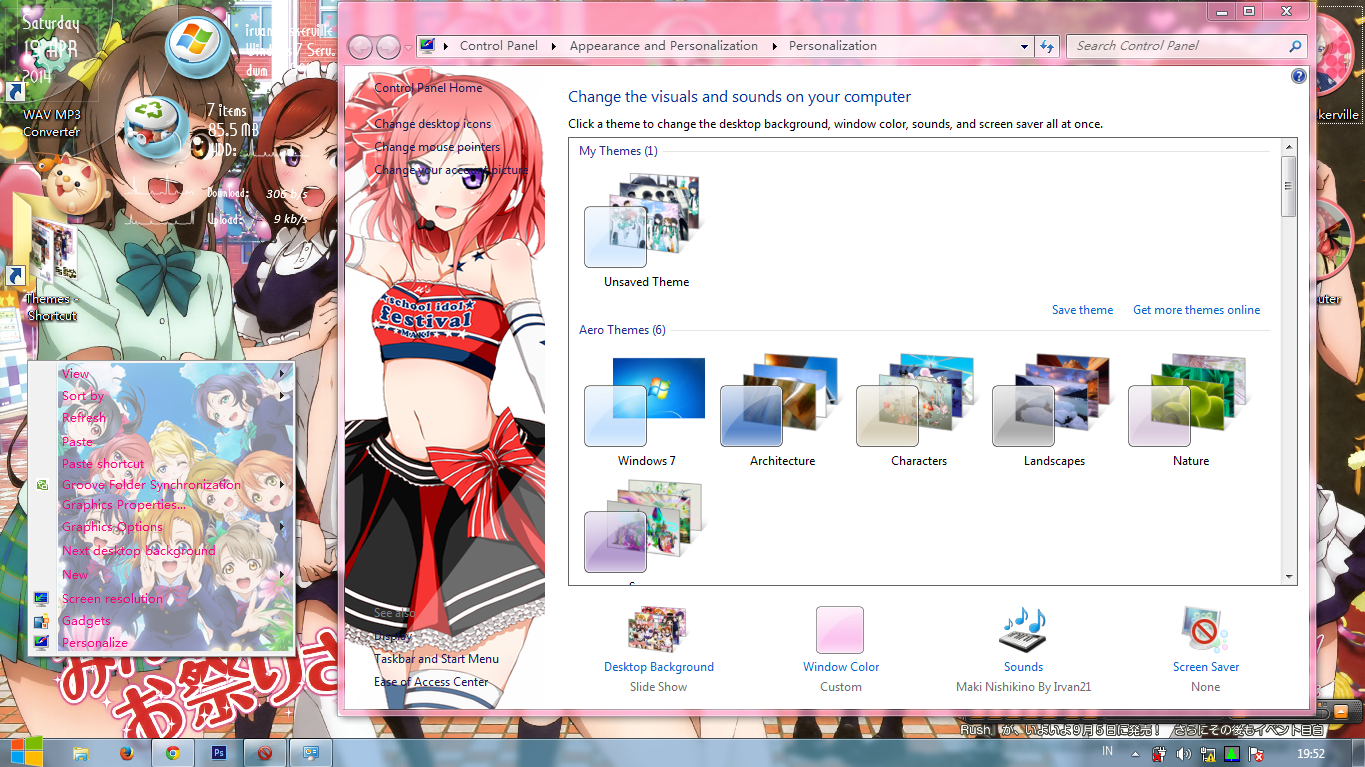Click Save theme link
The image size is (1365, 767).
point(1082,310)
